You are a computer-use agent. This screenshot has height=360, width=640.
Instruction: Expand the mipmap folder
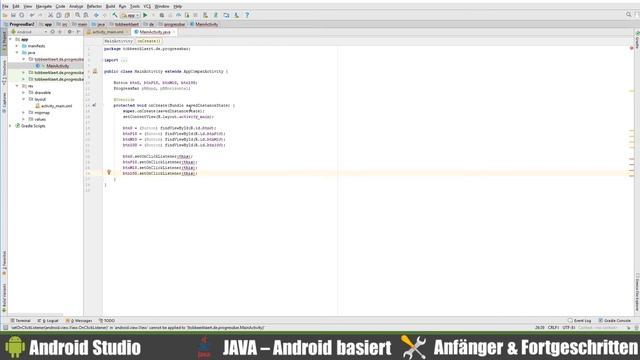click(24, 112)
